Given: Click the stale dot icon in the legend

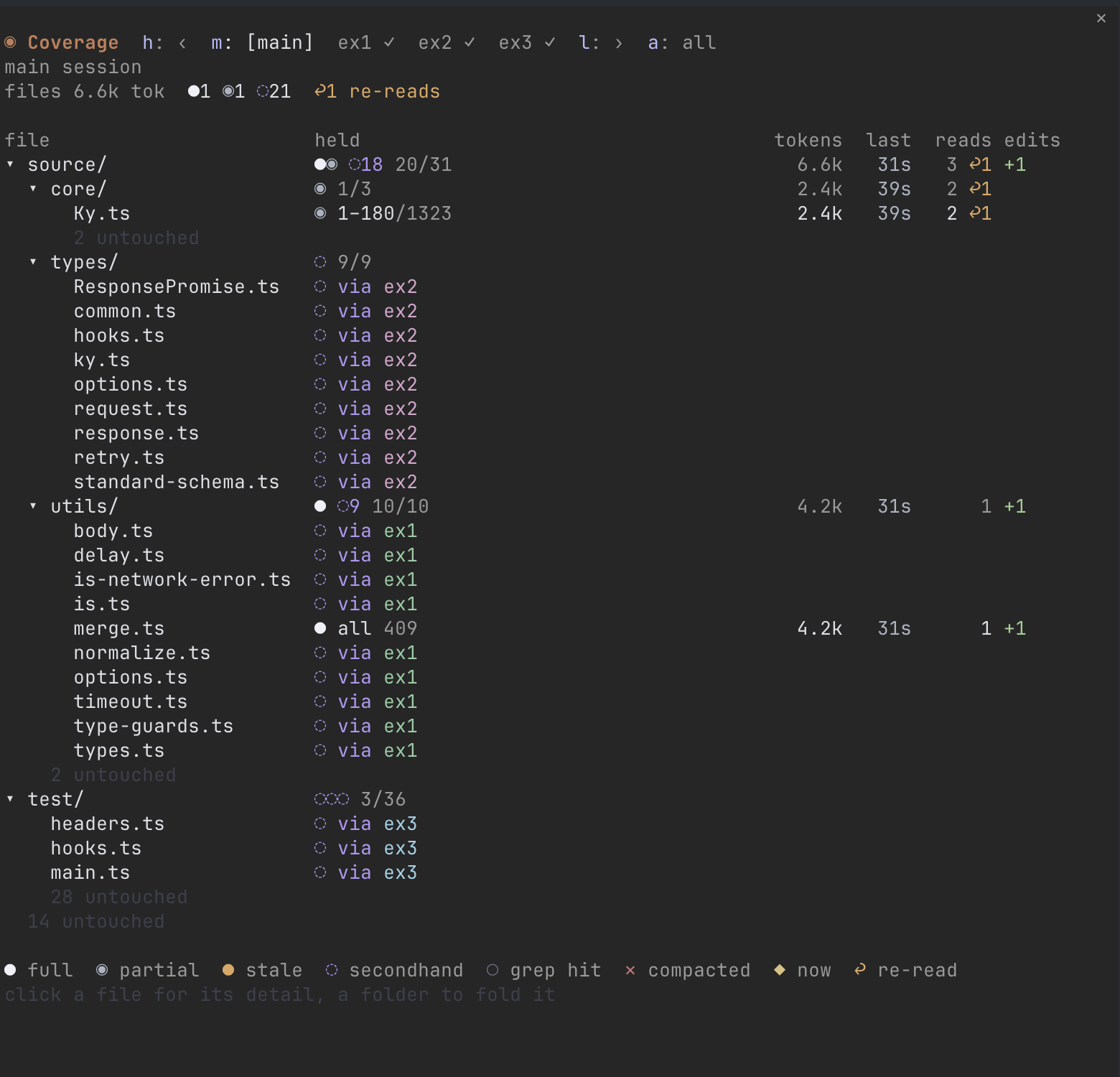Looking at the screenshot, I should [228, 970].
